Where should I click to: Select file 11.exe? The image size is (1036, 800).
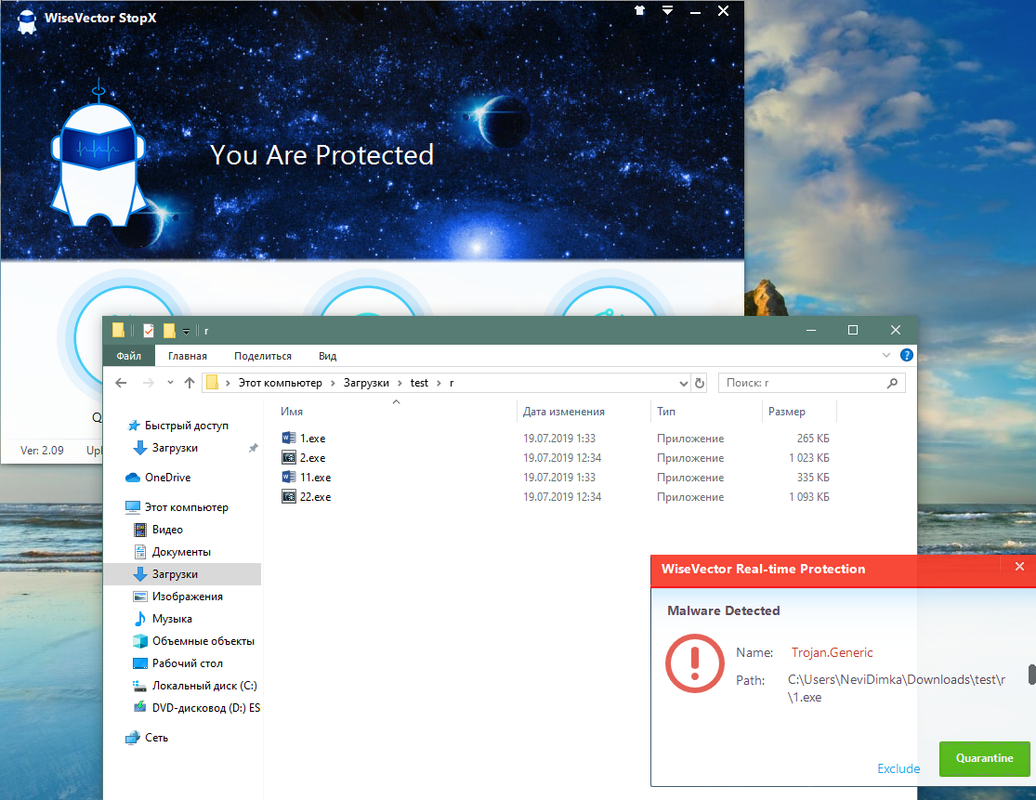(315, 477)
